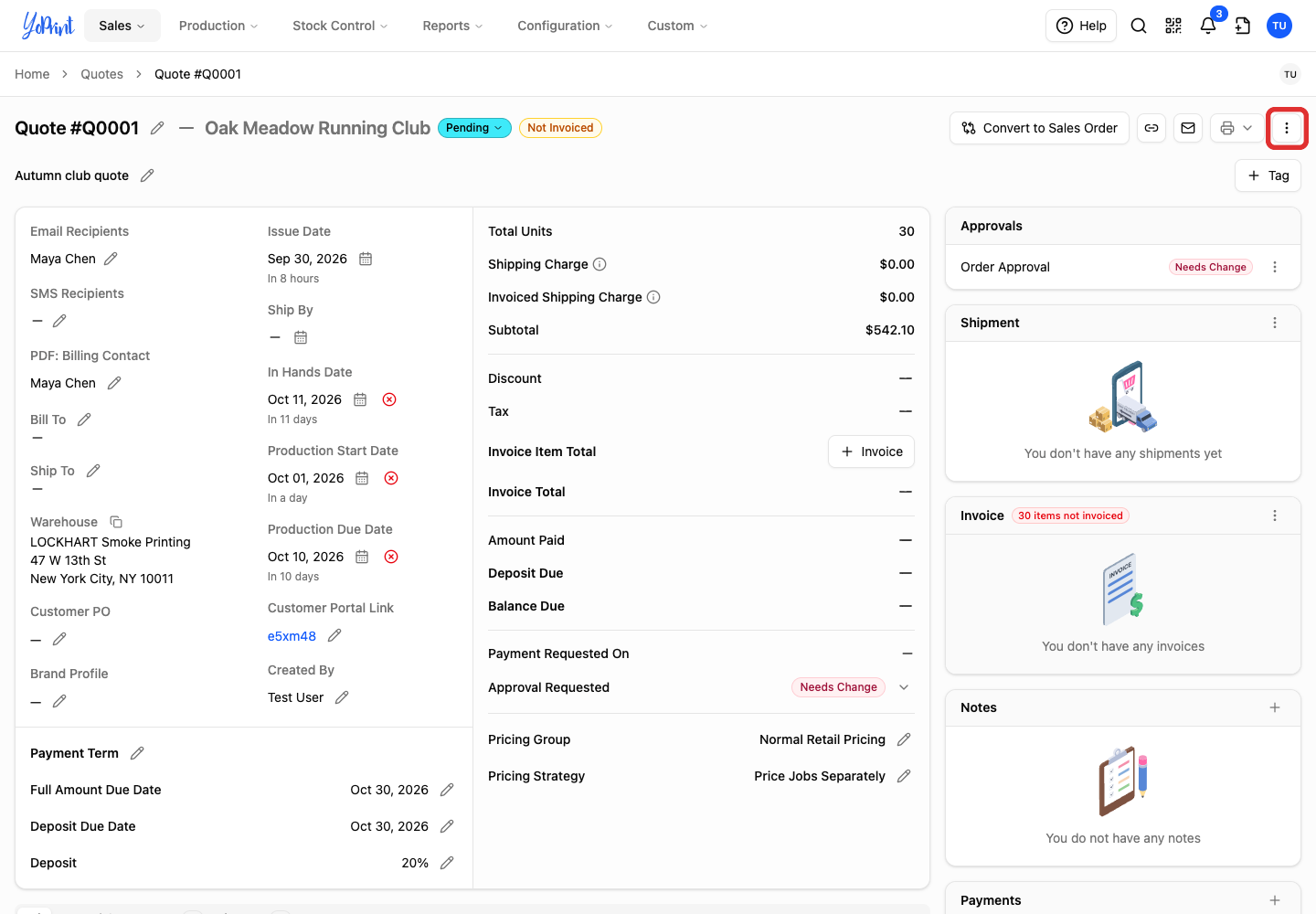The image size is (1316, 914).
Task: Click the Invoice button beside Invoice Item Total
Action: coord(872,452)
